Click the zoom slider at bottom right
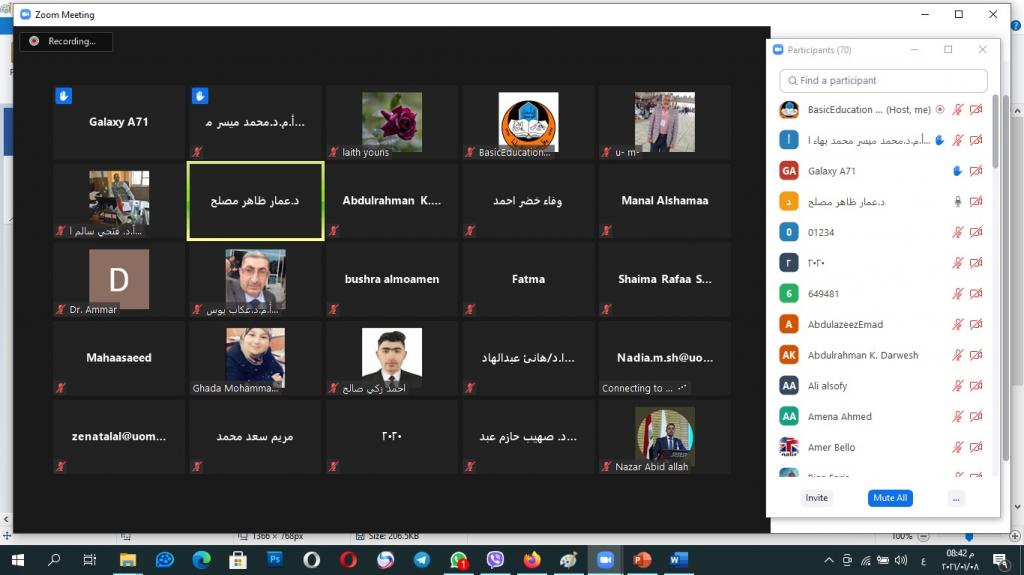1024x575 pixels. (x=968, y=537)
